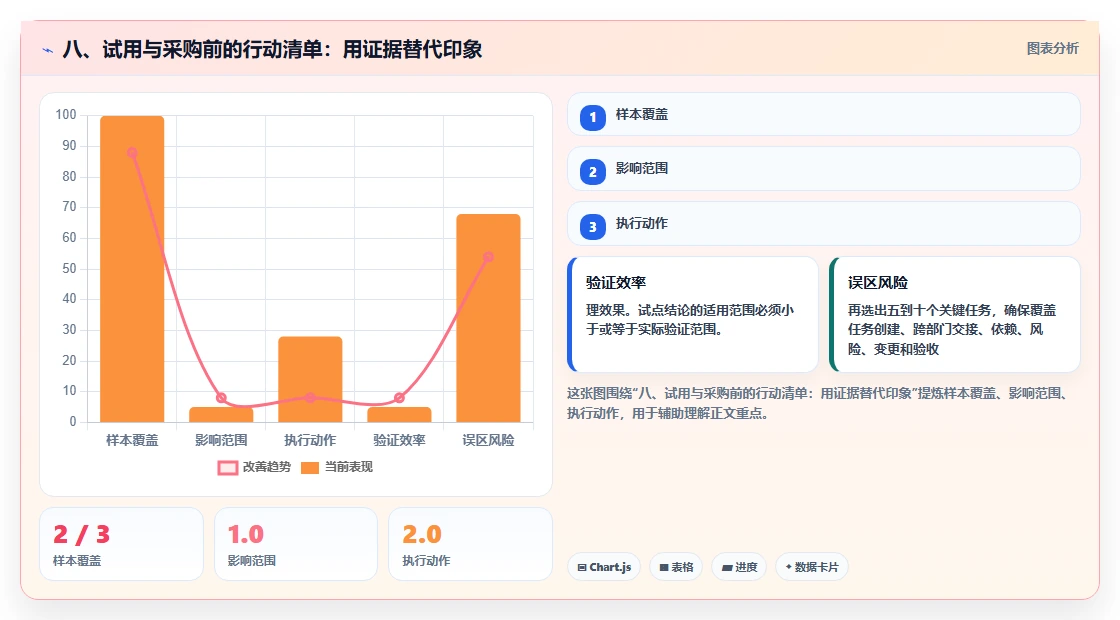The image size is (1120, 620).
Task: Click the 2.0 执行动作 stat card
Action: pyautogui.click(x=470, y=544)
